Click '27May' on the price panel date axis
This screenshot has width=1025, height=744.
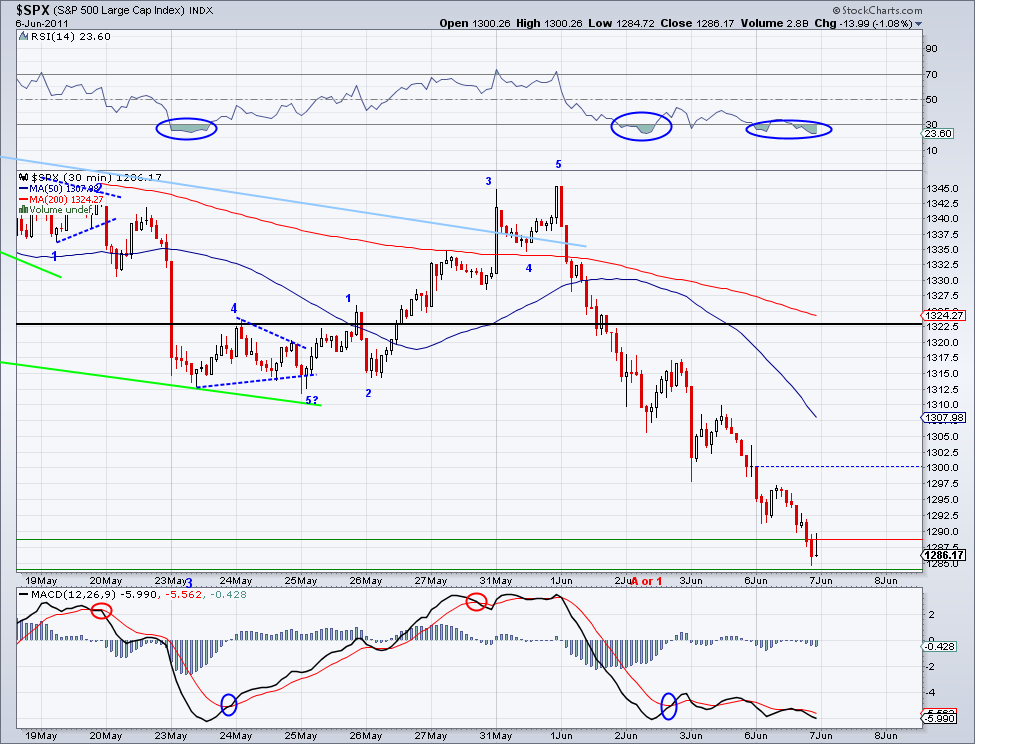click(x=431, y=581)
